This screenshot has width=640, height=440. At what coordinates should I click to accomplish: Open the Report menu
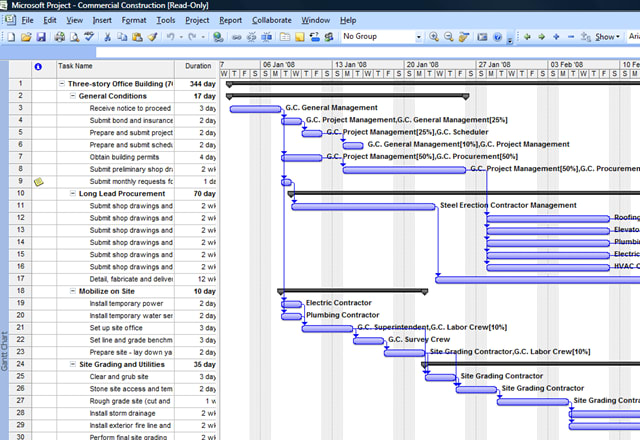click(230, 20)
